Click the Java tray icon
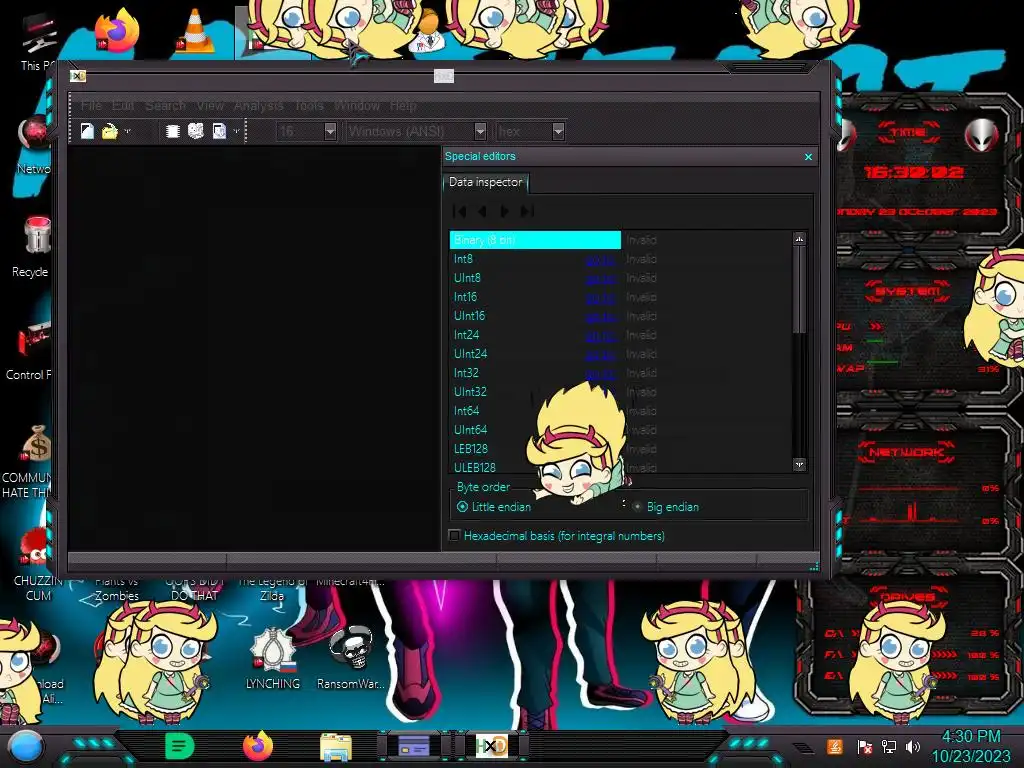The height and width of the screenshot is (768, 1024). [x=835, y=746]
